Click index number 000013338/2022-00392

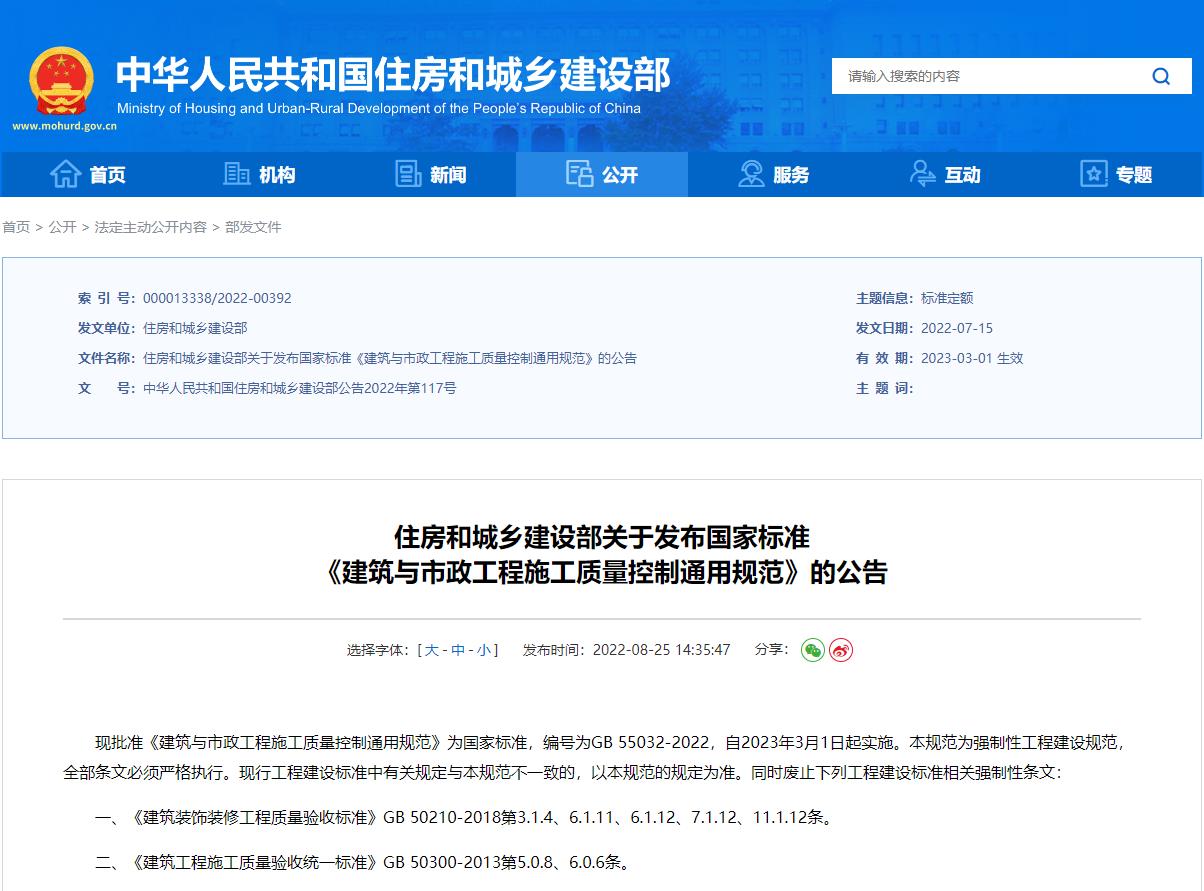217,298
